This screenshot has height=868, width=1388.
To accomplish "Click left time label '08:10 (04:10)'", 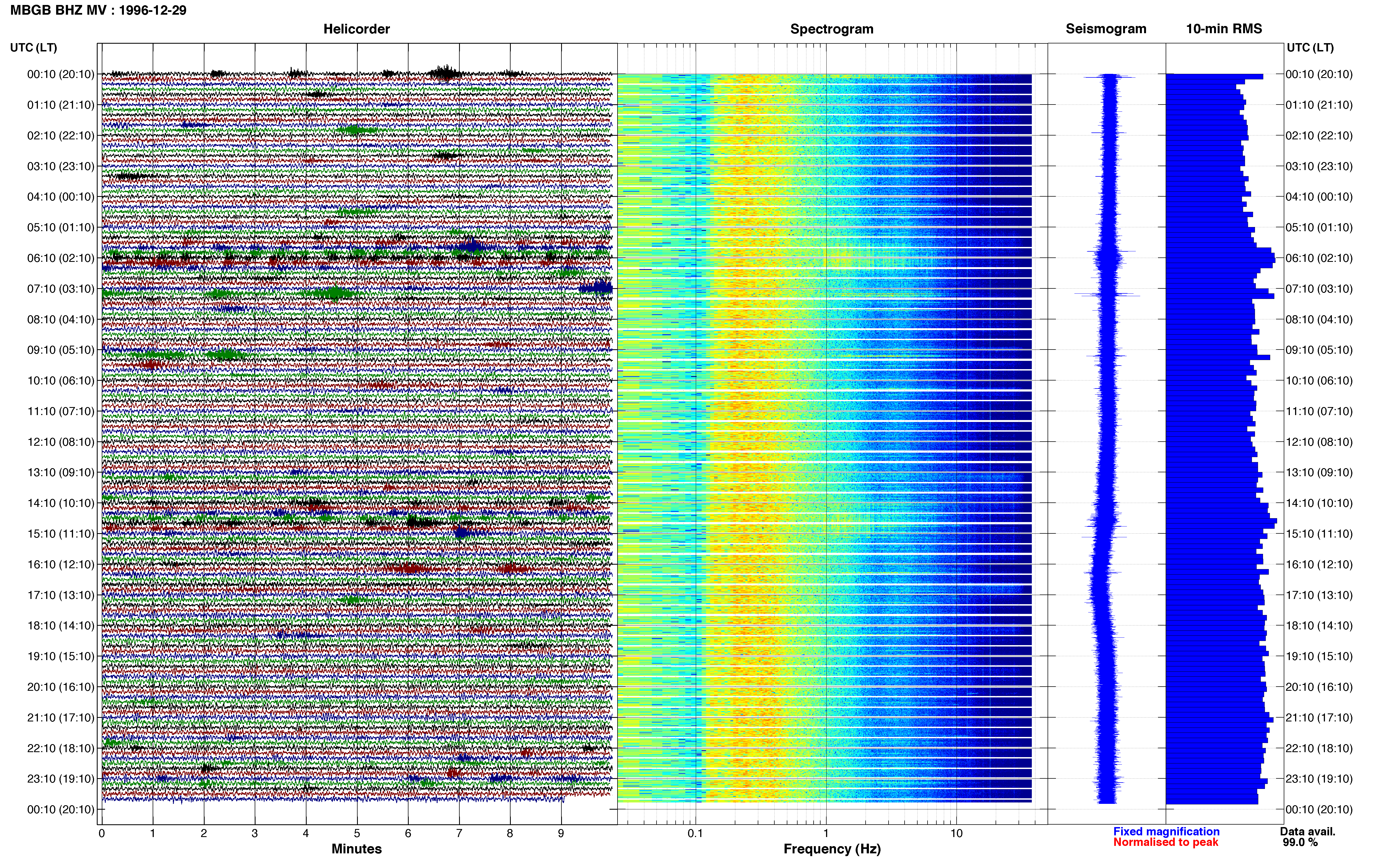I will [x=61, y=319].
